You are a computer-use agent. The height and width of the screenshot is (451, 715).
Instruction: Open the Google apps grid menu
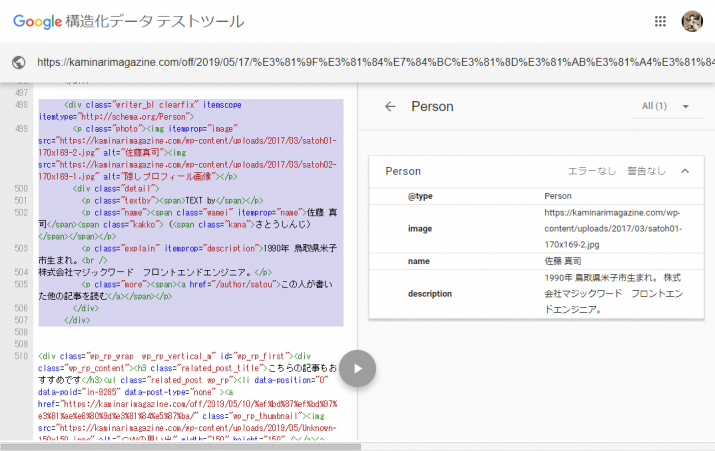(660, 21)
